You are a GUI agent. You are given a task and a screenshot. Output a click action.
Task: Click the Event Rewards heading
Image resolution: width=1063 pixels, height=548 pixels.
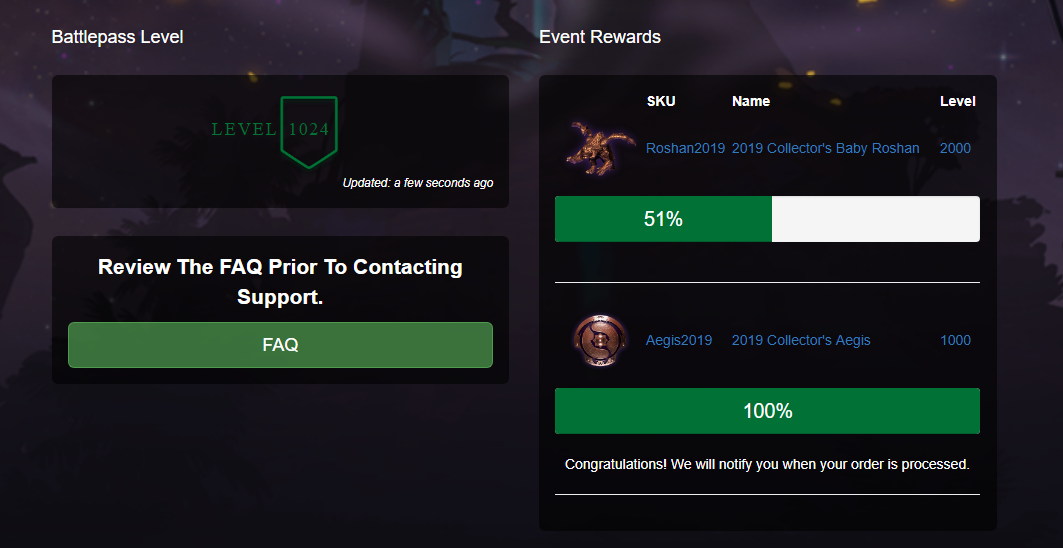coord(600,37)
